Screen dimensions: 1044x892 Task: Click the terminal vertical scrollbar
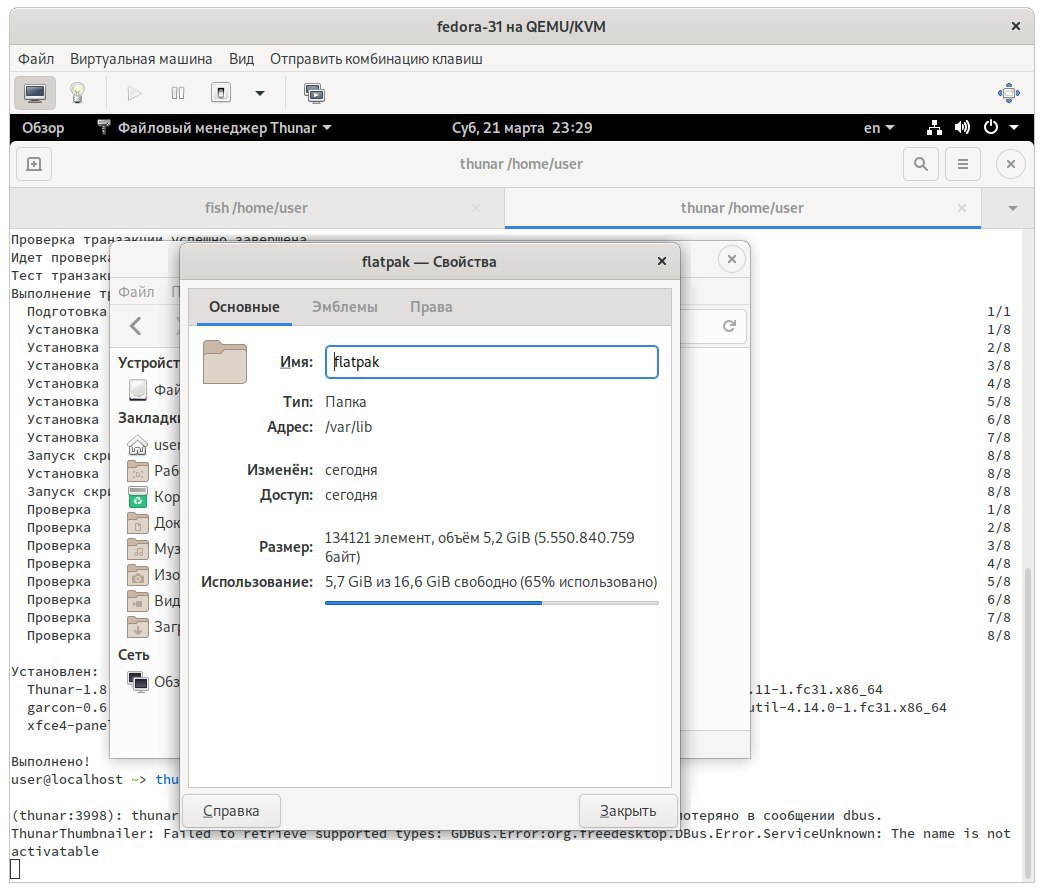click(1028, 724)
